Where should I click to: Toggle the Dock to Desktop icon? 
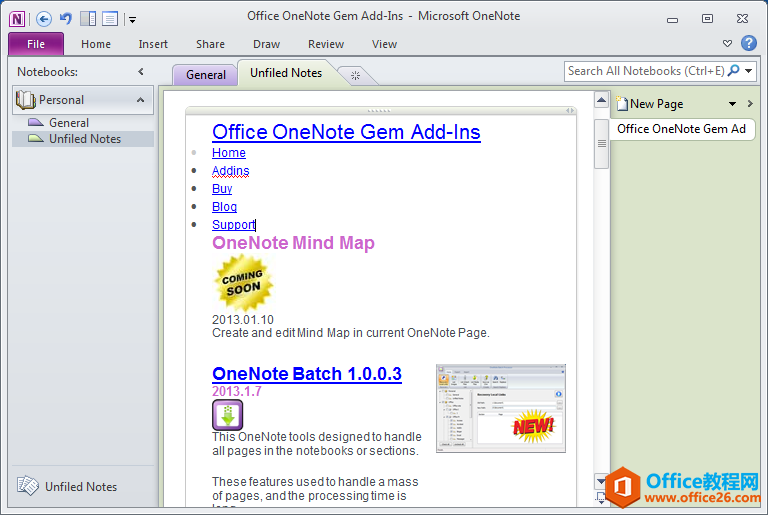(88, 18)
